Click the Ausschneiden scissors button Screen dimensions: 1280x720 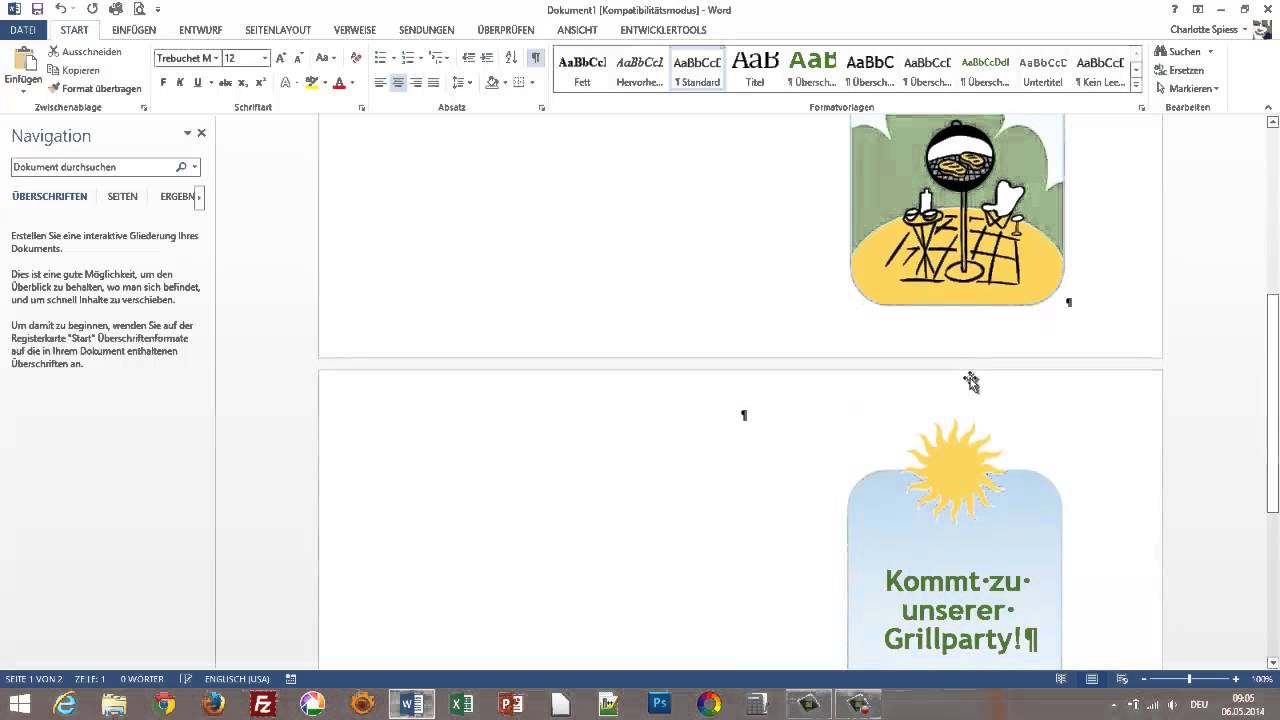tap(85, 52)
